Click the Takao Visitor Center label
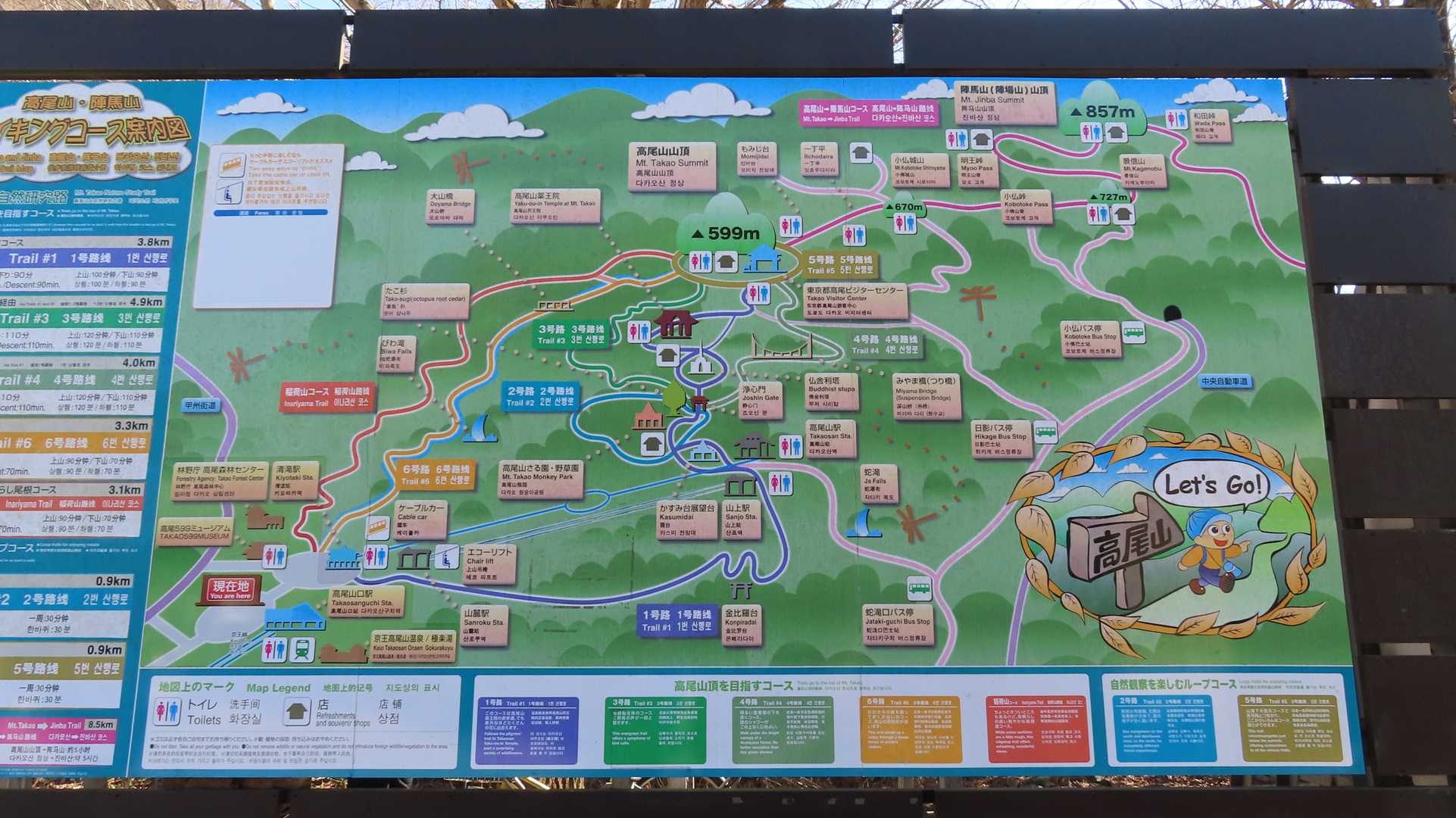The image size is (1456, 818). 855,301
